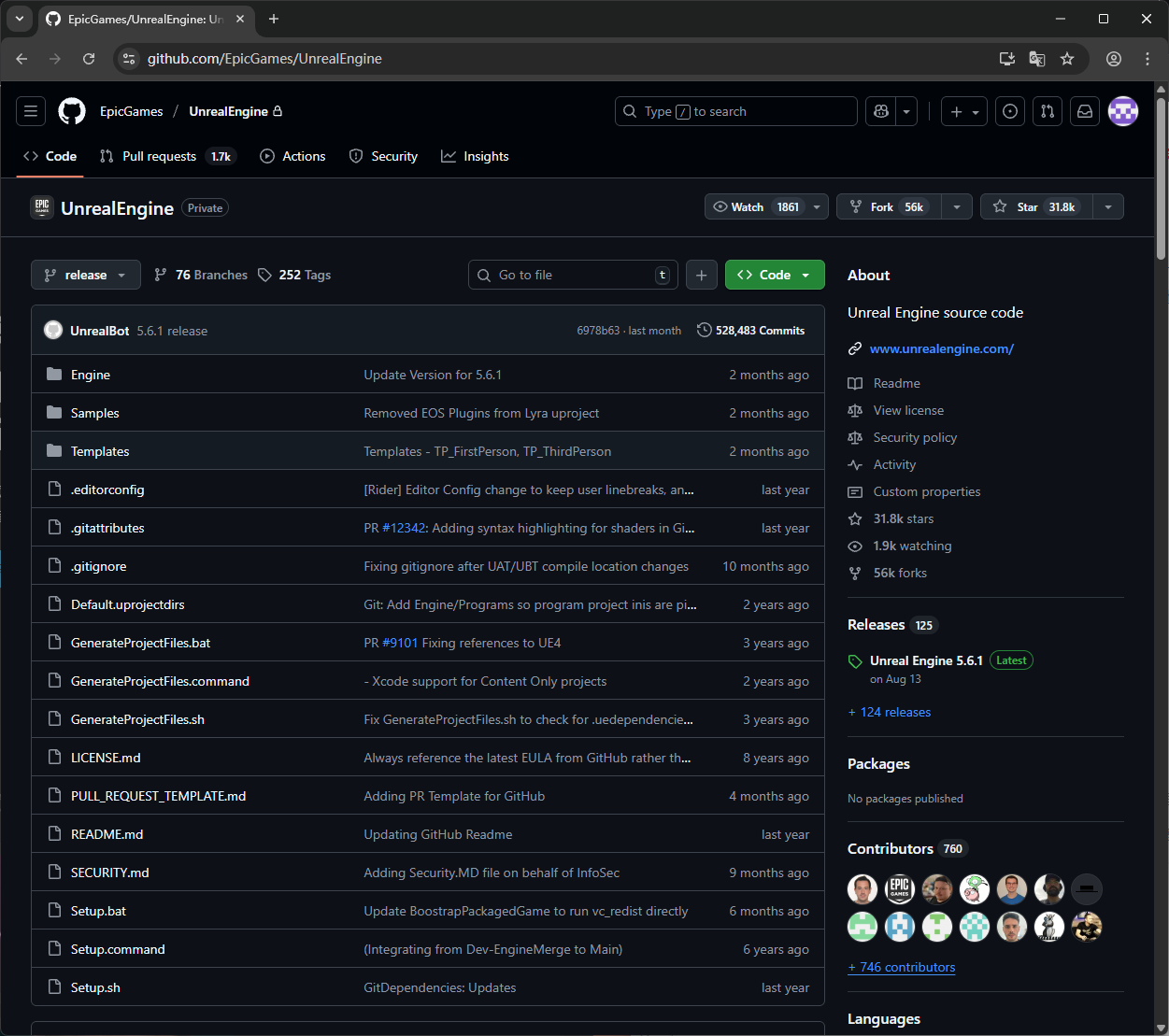This screenshot has height=1036, width=1169.
Task: Click browser bookmark star icon
Action: pyautogui.click(x=1067, y=58)
